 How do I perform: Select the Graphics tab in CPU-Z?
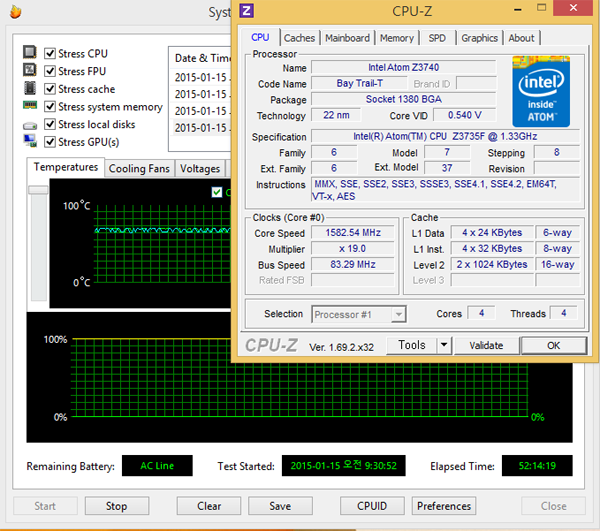click(x=479, y=38)
